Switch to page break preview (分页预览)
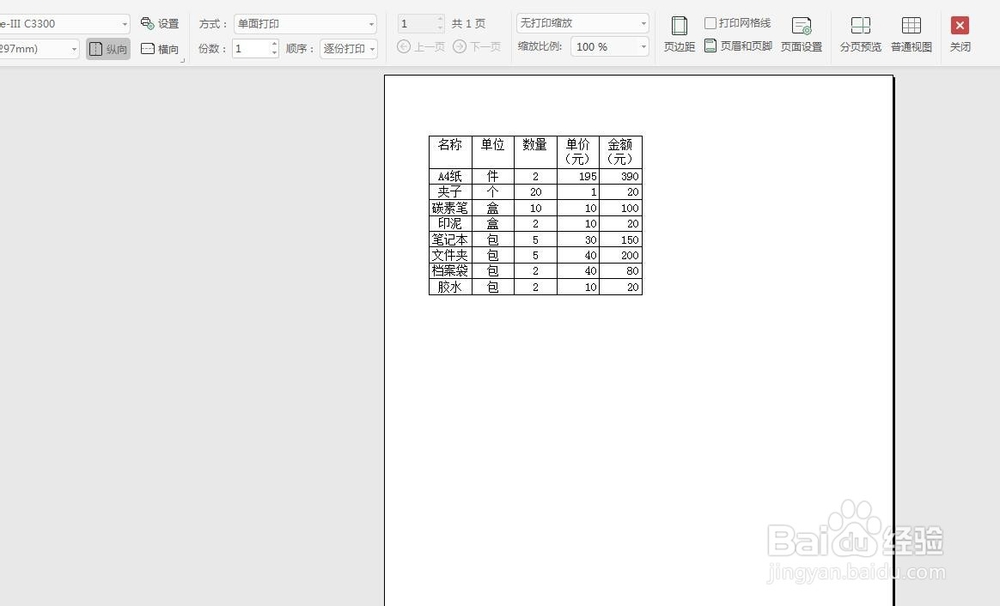The image size is (1000, 606). point(860,34)
